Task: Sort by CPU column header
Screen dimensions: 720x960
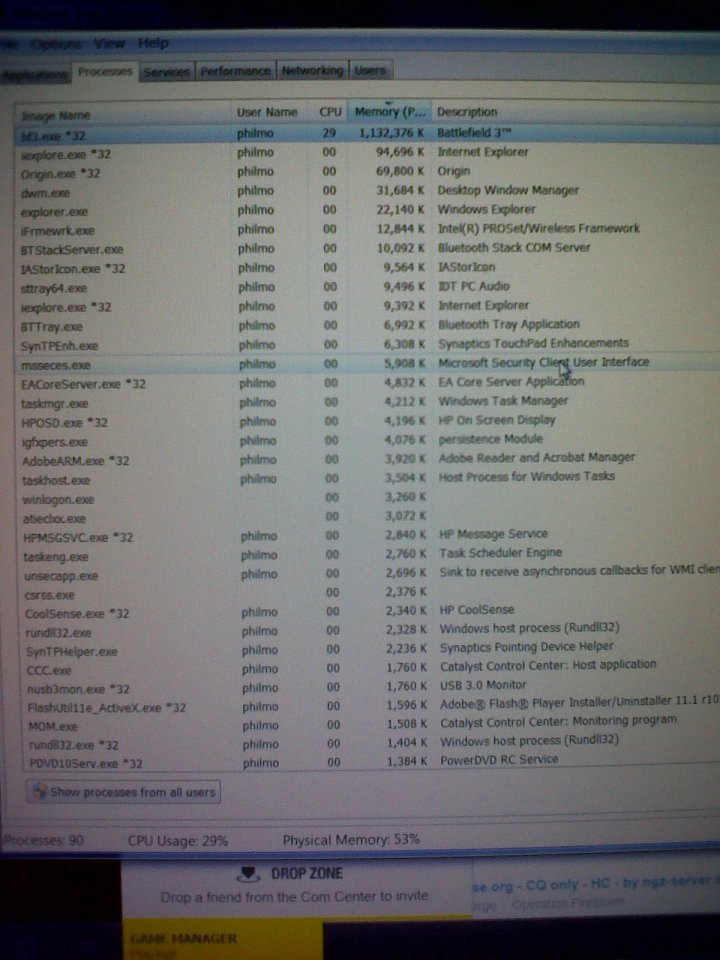Action: coord(329,112)
